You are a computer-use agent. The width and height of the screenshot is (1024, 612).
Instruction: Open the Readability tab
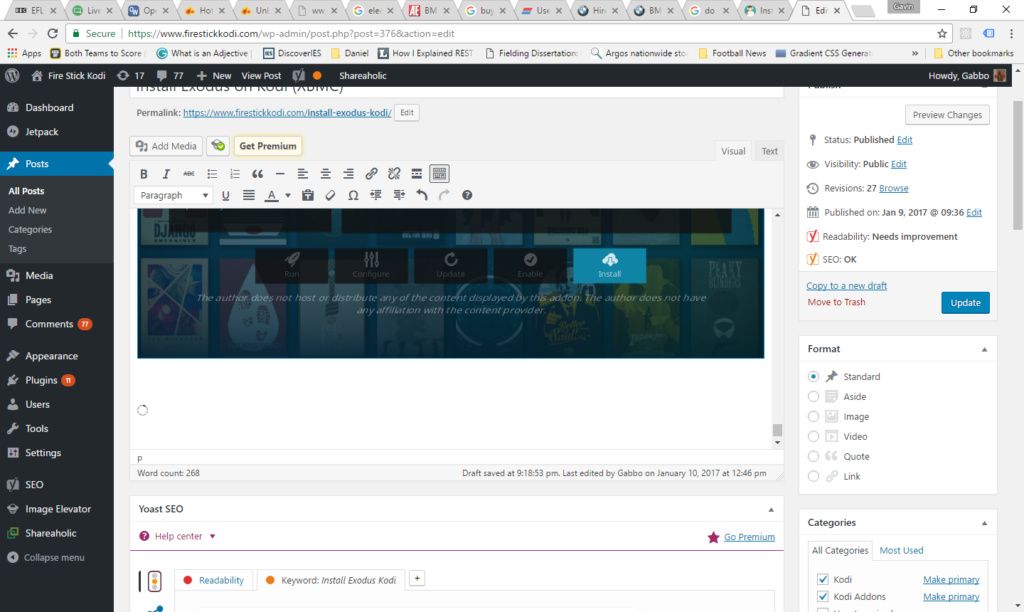[214, 580]
